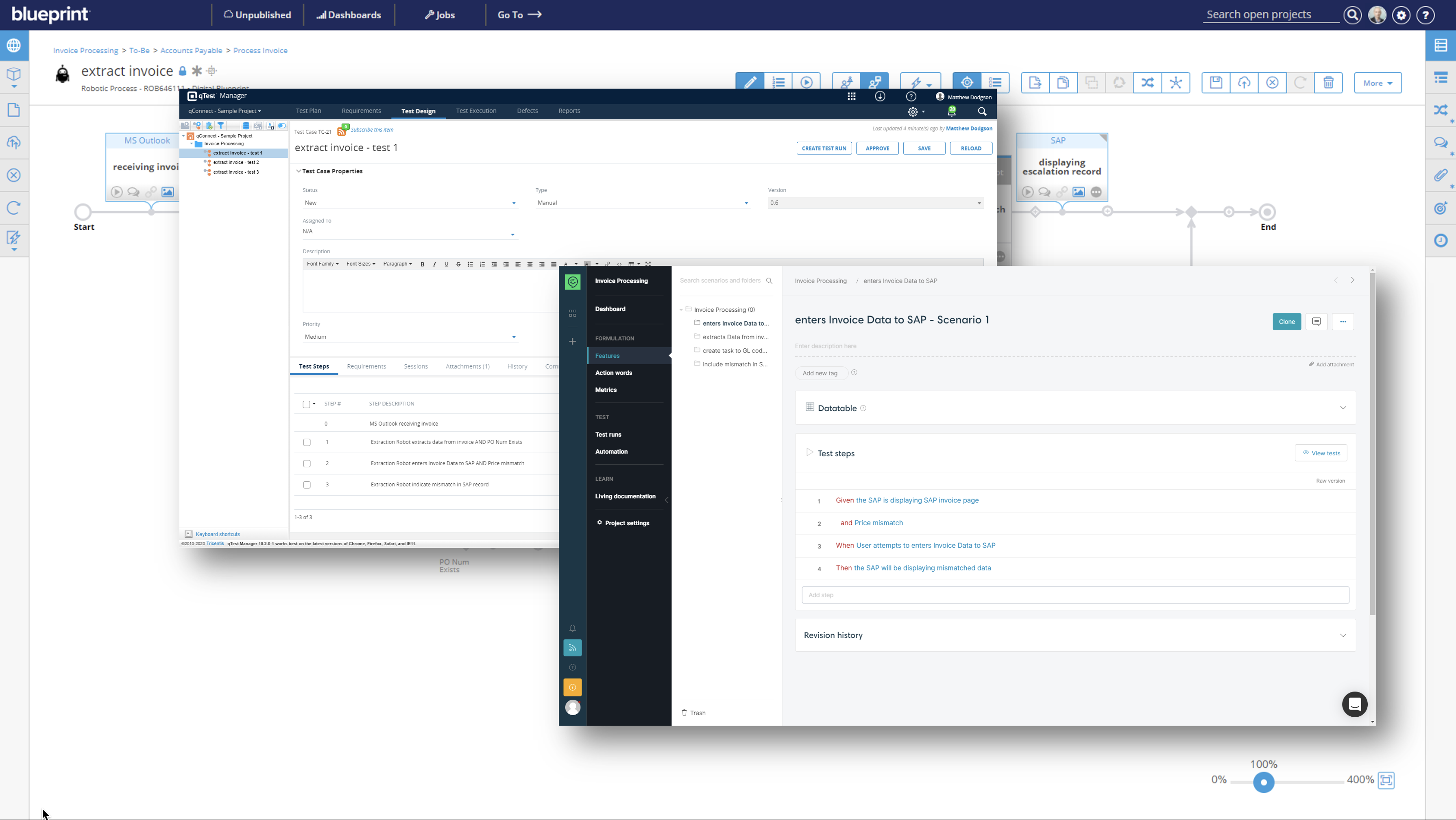The height and width of the screenshot is (820, 1456).
Task: Open the qTest notification bell icon
Action: 952,112
